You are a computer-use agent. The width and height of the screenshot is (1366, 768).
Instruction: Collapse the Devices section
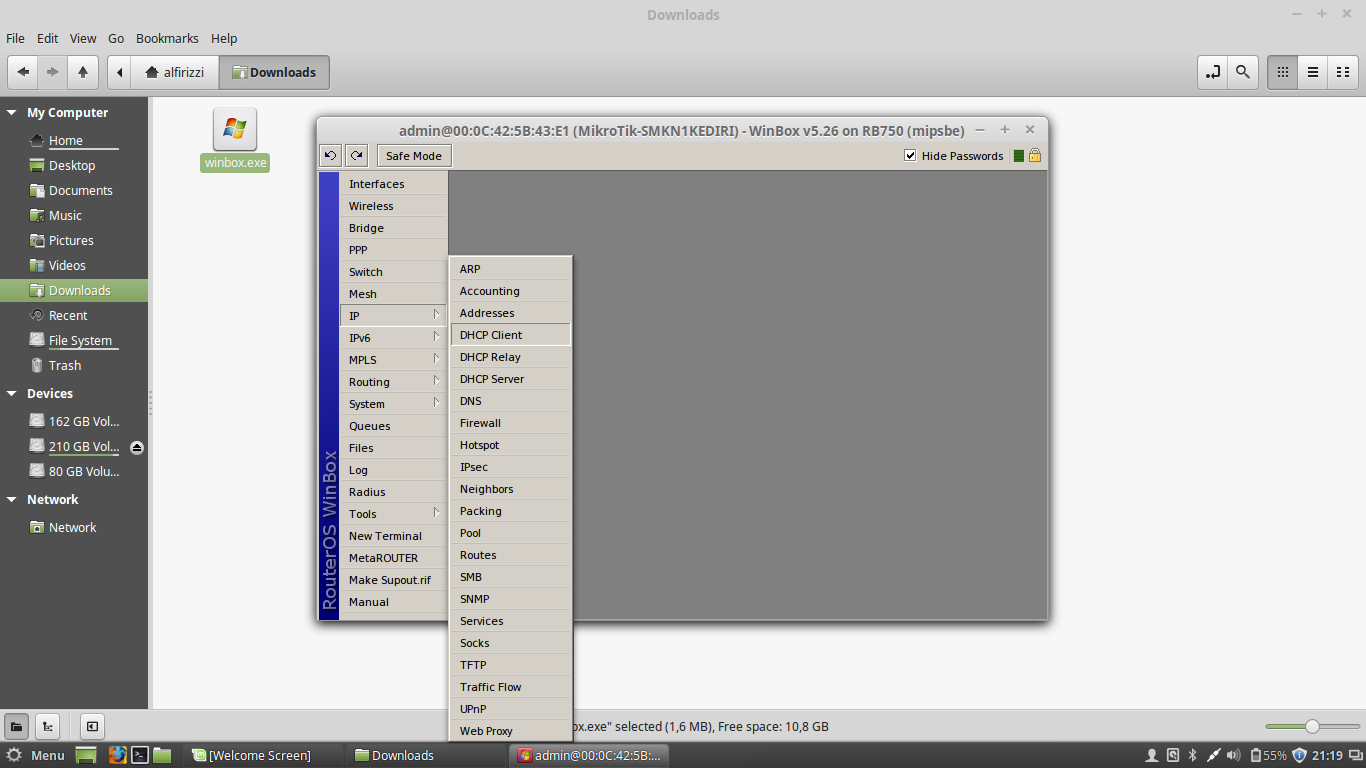pyautogui.click(x=12, y=394)
